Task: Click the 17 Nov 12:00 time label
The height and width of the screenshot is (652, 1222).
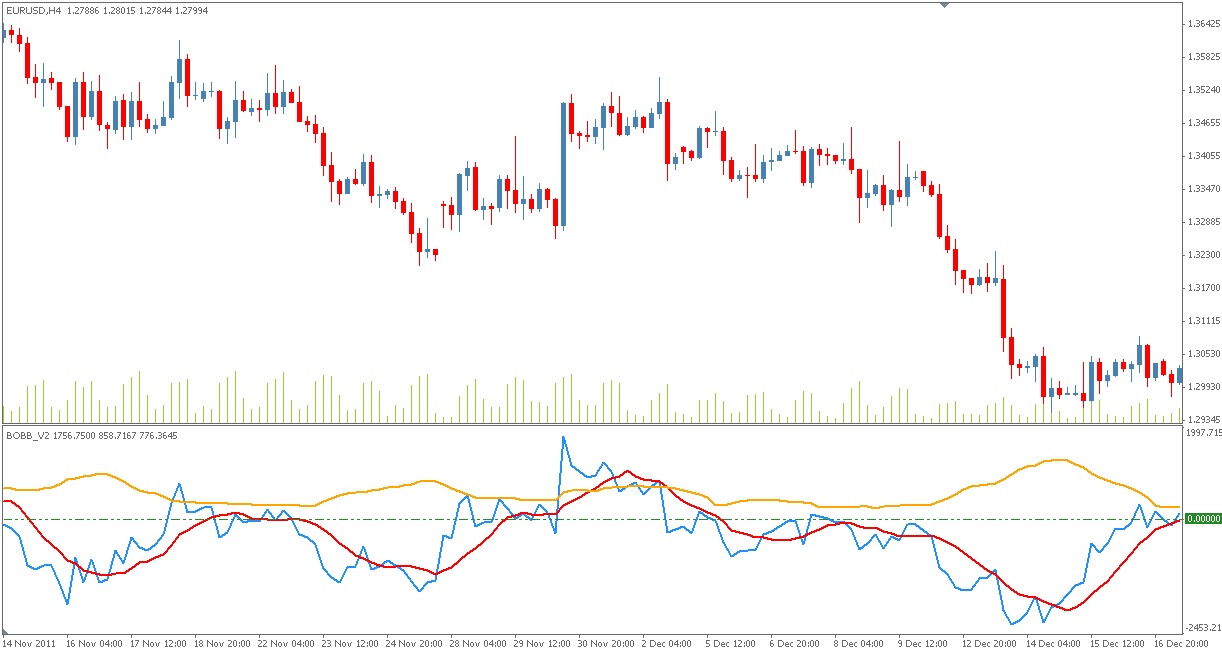Action: pyautogui.click(x=158, y=644)
